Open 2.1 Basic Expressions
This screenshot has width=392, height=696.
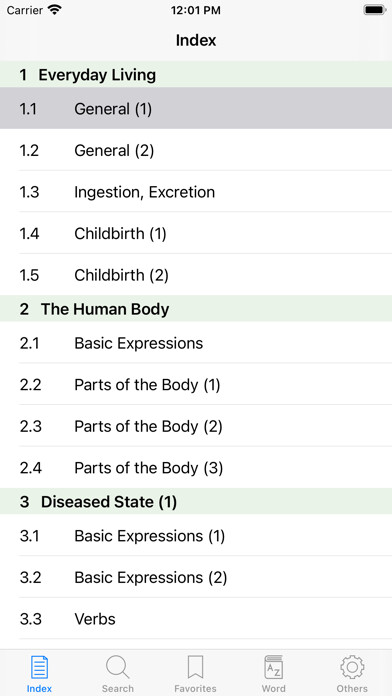[196, 343]
